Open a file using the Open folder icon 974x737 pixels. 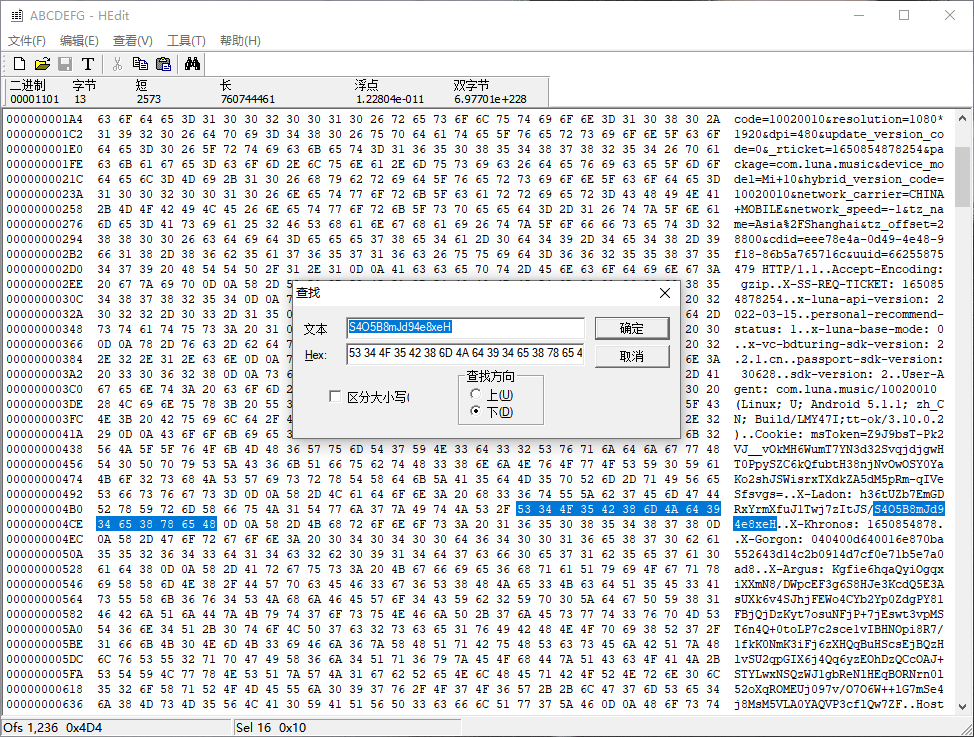coord(43,62)
